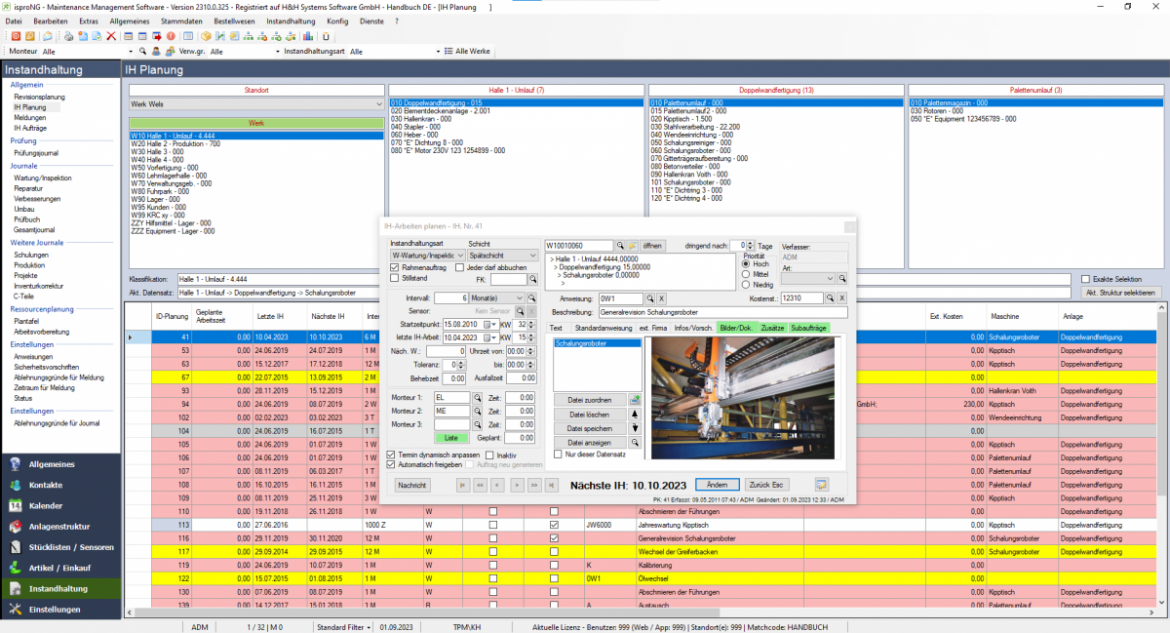Enable the Stillstand checkbox
Screen dimensions: 1170x633
click(x=393, y=278)
